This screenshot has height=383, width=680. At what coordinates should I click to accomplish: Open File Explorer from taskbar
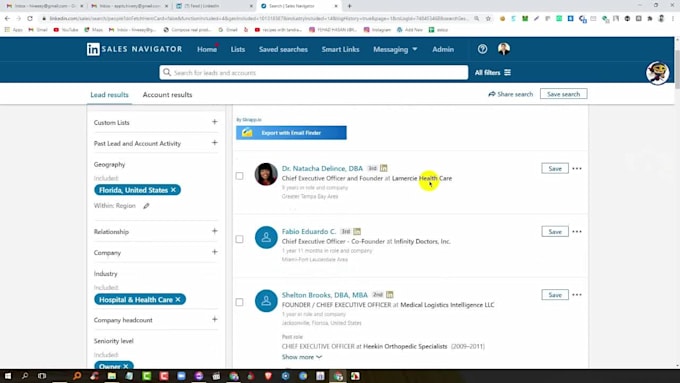(112, 376)
